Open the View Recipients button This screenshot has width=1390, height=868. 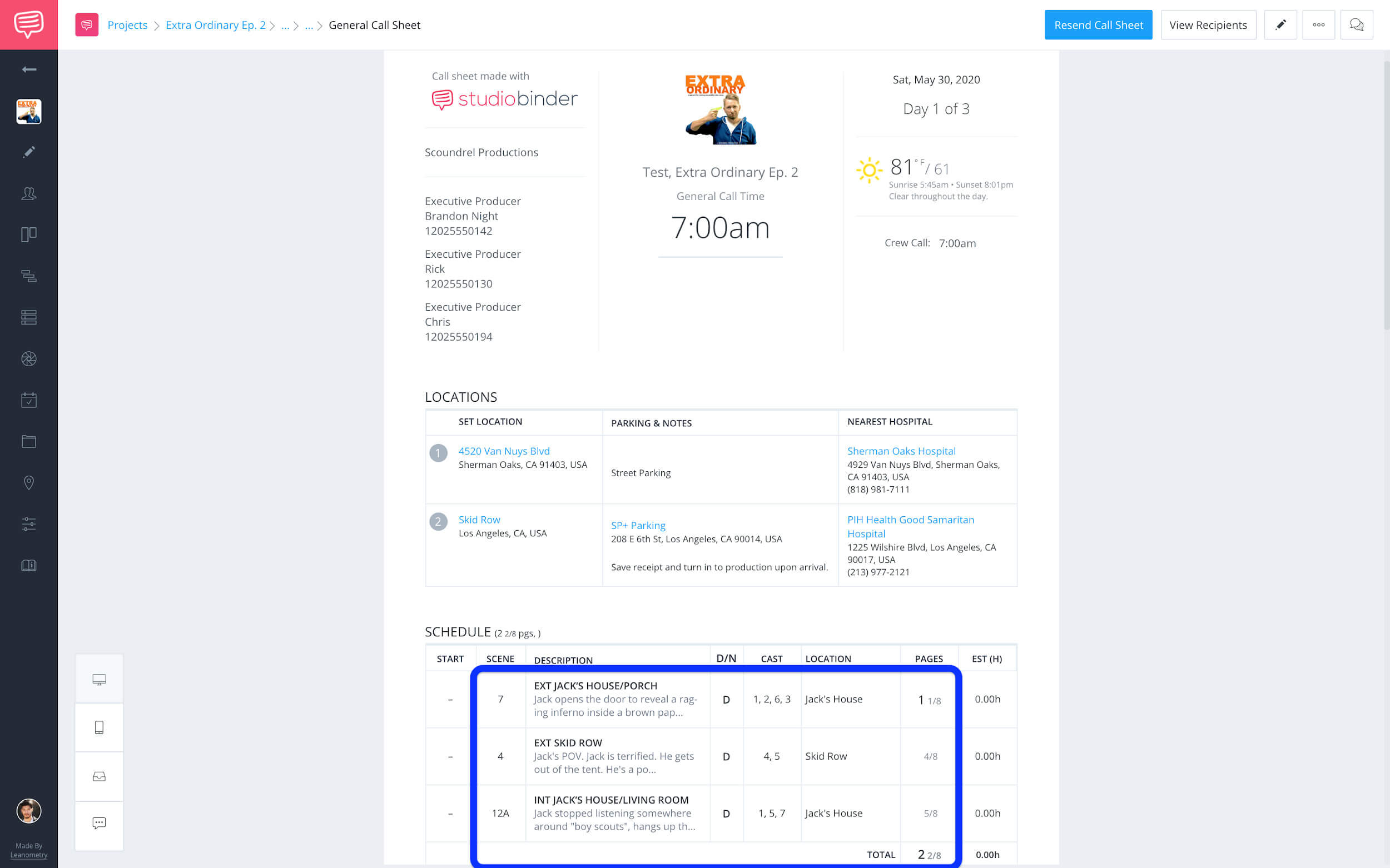coord(1208,25)
